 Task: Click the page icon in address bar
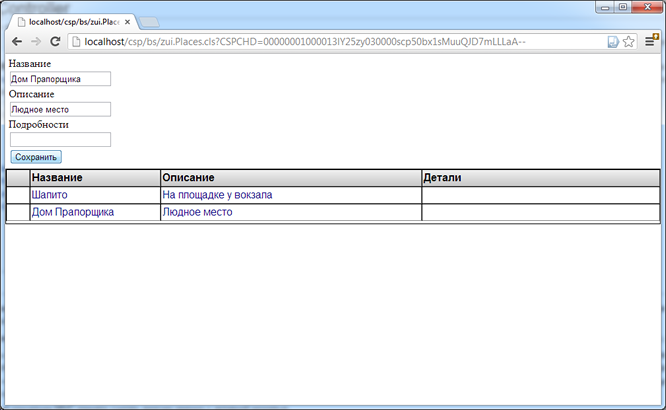click(x=76, y=42)
